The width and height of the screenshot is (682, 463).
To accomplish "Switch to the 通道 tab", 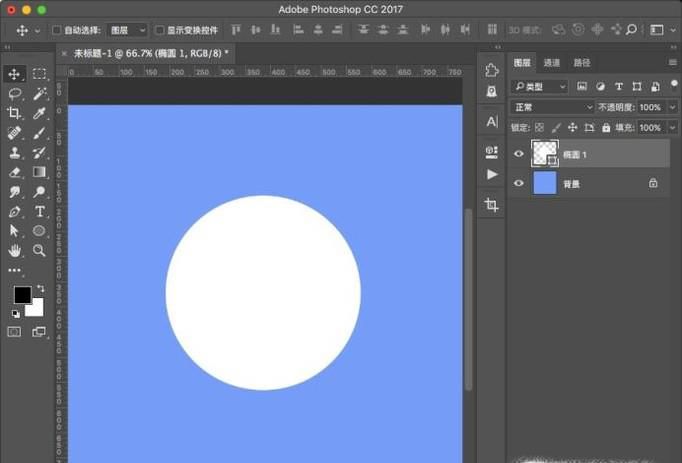I will point(552,63).
